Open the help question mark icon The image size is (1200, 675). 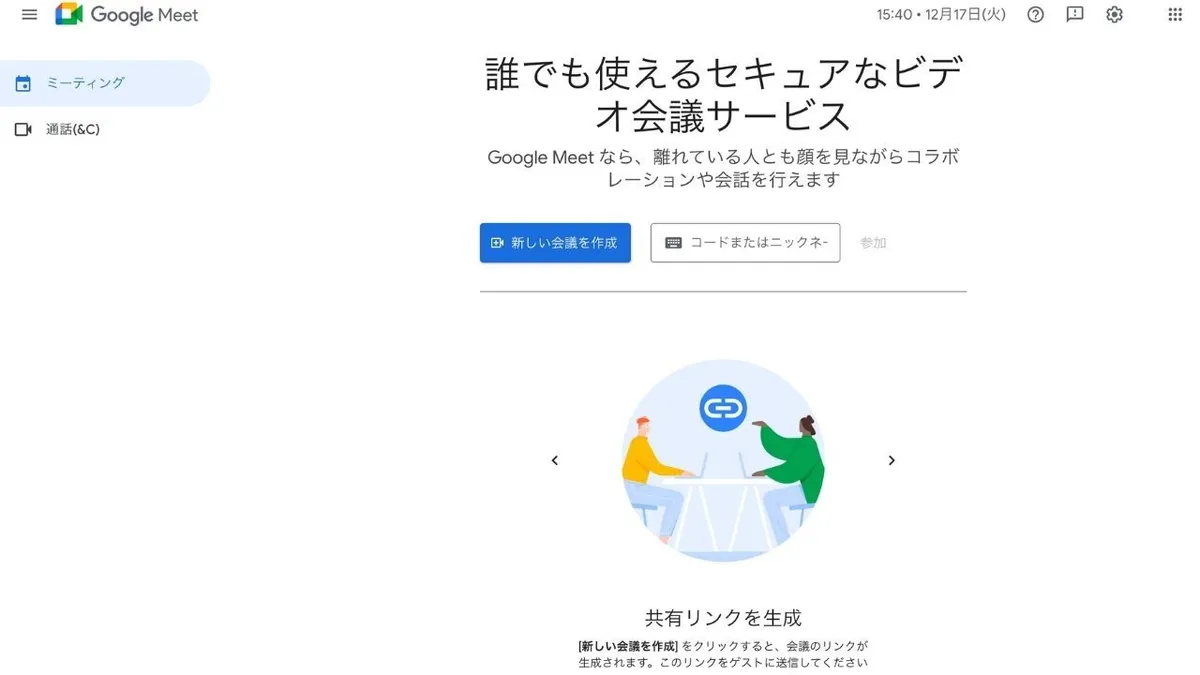pos(1036,14)
